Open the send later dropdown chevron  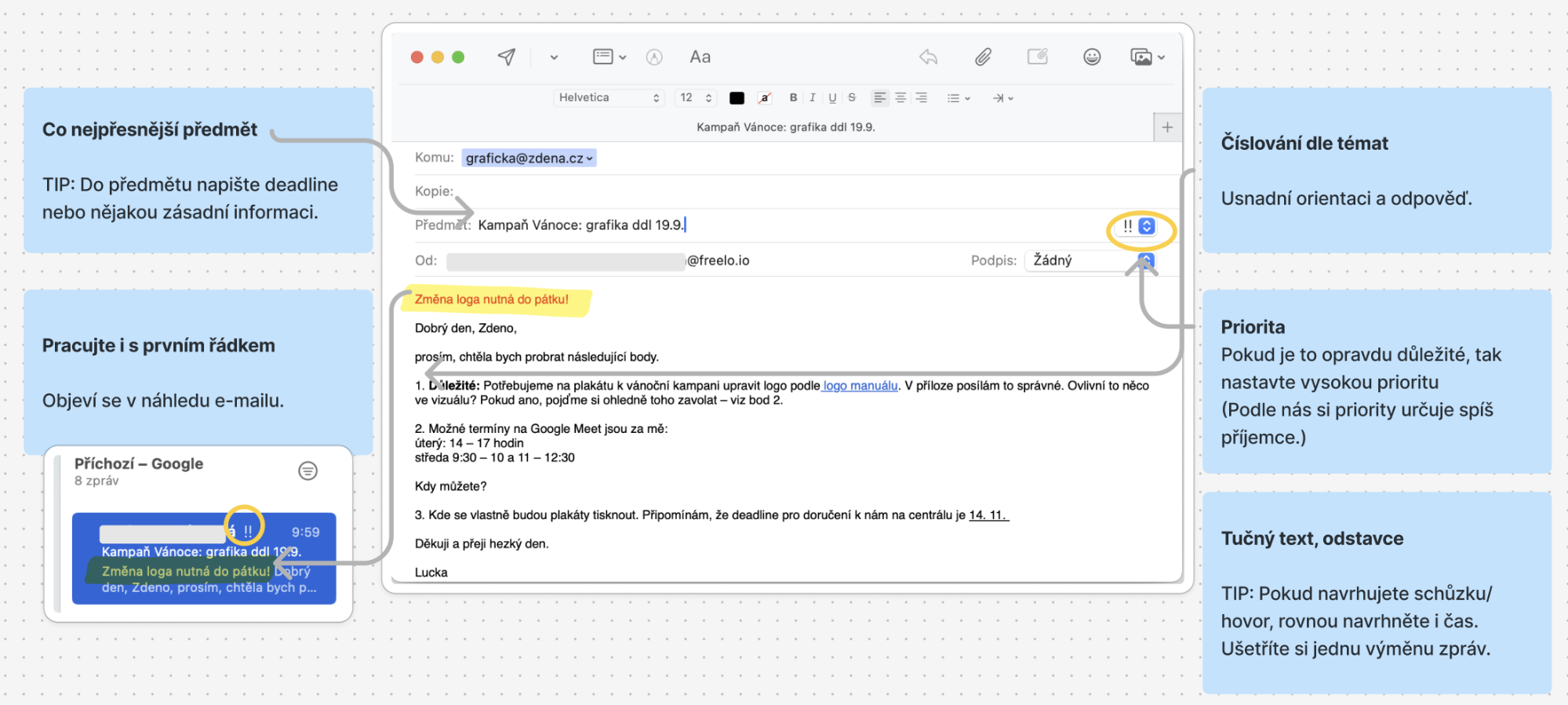coord(554,57)
